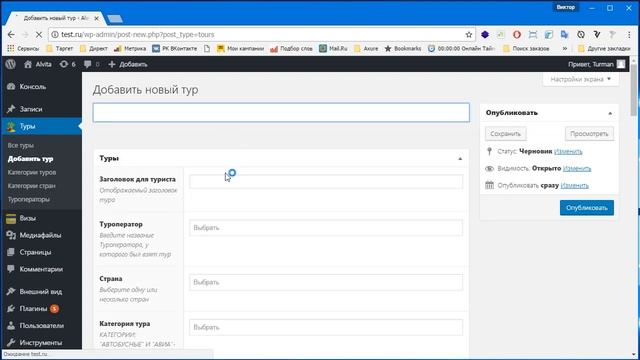The height and width of the screenshot is (360, 640).
Task: Open the РК ВКонтакте bookmark
Action: tap(175, 49)
